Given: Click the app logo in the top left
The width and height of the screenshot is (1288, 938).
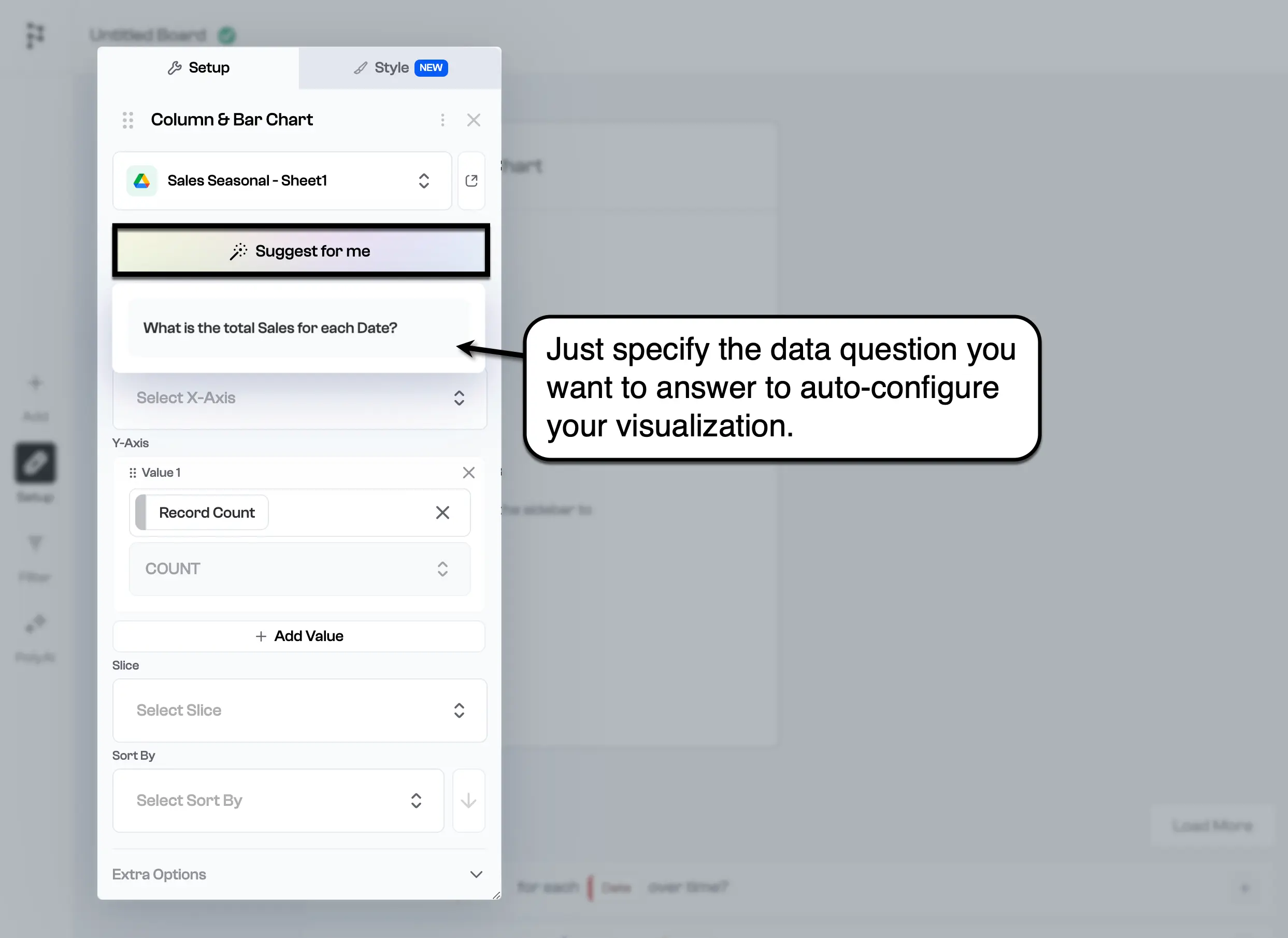Looking at the screenshot, I should [x=35, y=35].
